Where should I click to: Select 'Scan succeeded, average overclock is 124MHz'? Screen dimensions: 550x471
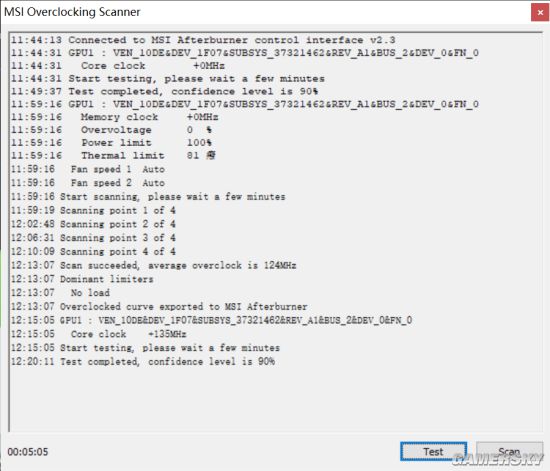pyautogui.click(x=154, y=265)
